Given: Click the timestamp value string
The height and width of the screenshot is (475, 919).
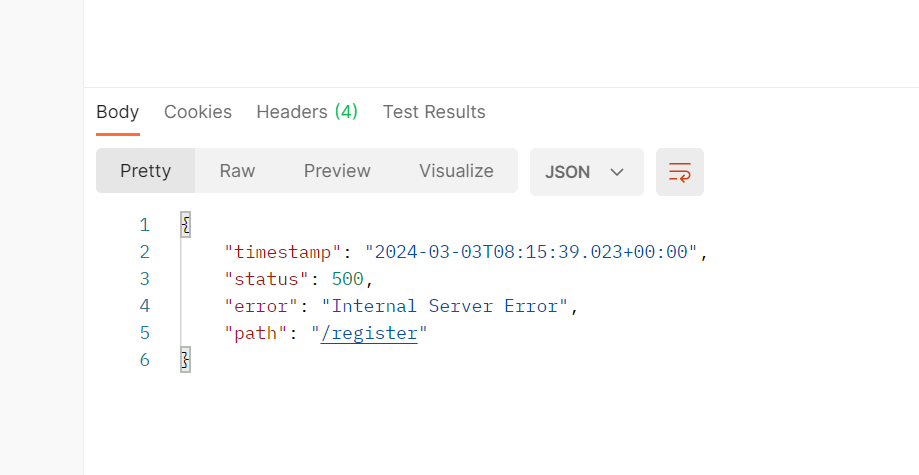Looking at the screenshot, I should coord(531,252).
